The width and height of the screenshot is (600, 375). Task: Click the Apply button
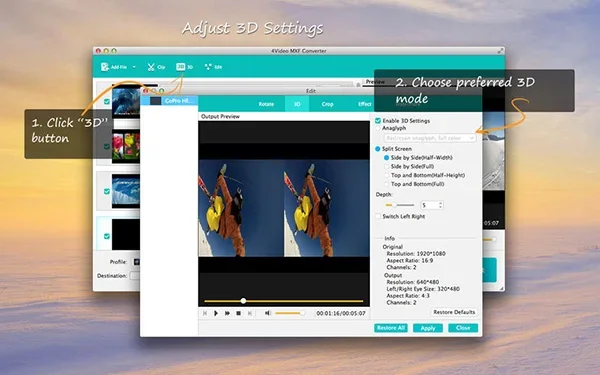pos(428,328)
